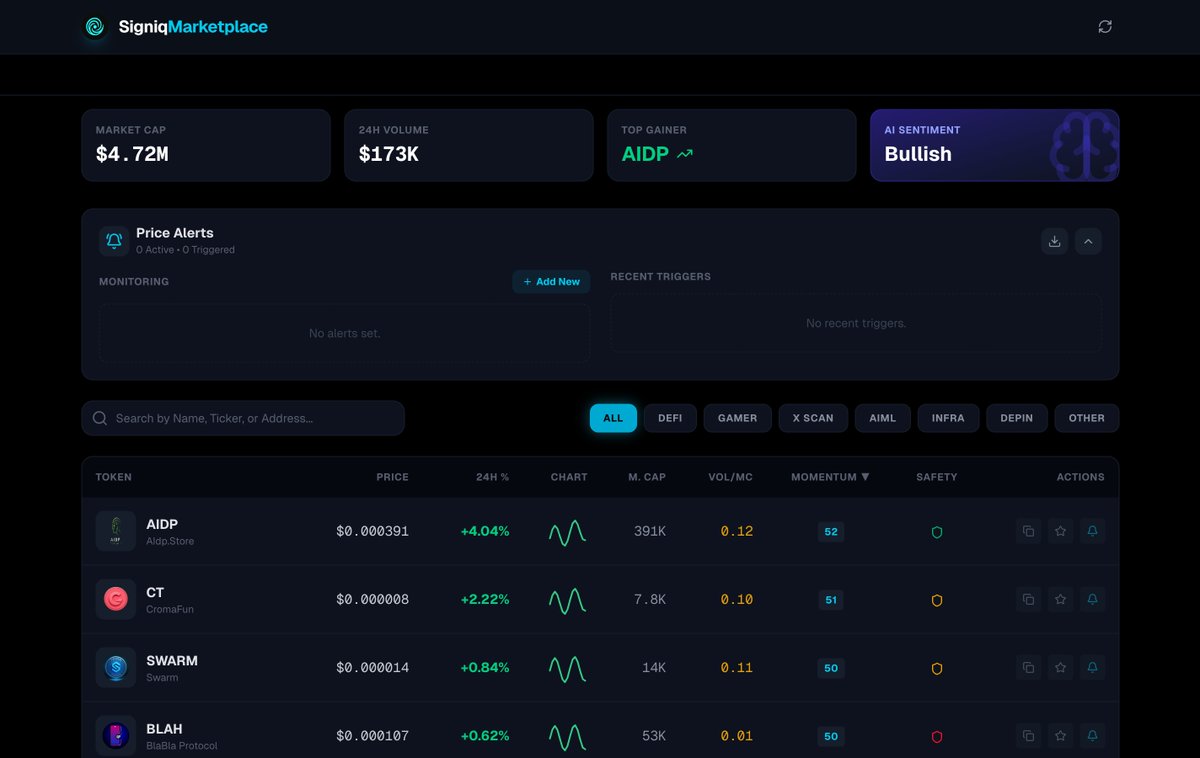Image resolution: width=1200 pixels, height=758 pixels.
Task: Click the Price Alerts bell icon
Action: 114,241
